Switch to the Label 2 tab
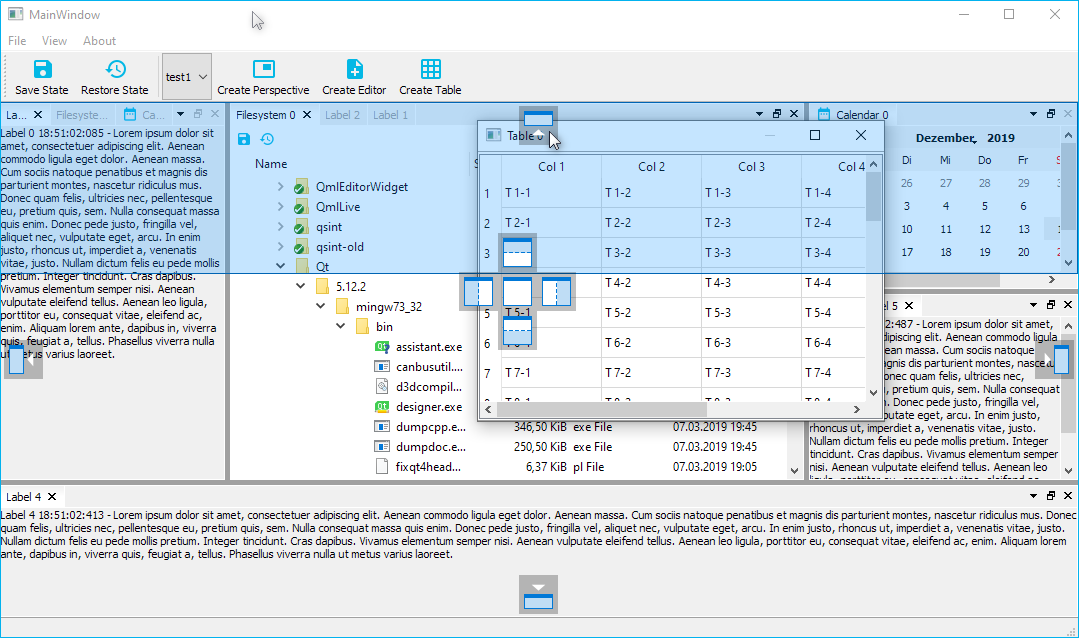Image resolution: width=1079 pixels, height=638 pixels. tap(342, 114)
